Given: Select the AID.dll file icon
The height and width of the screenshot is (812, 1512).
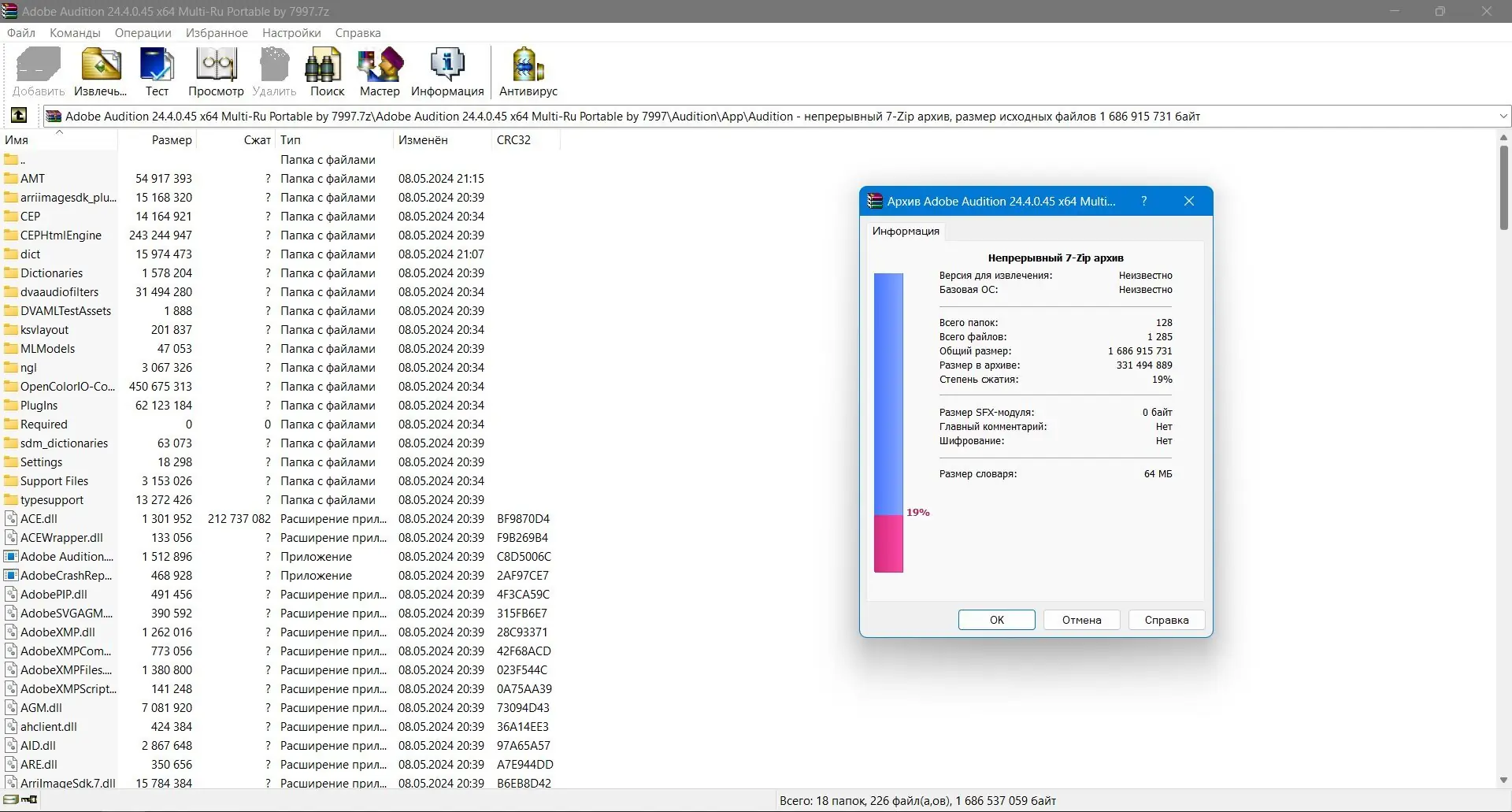Looking at the screenshot, I should pos(11,745).
